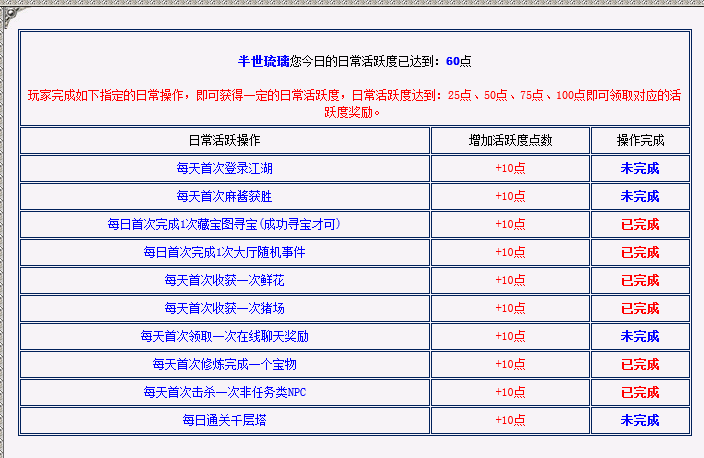Open 每日首次完成1次藏宝图寻宝 link
Screen dimensions: 704x458
tap(224, 224)
